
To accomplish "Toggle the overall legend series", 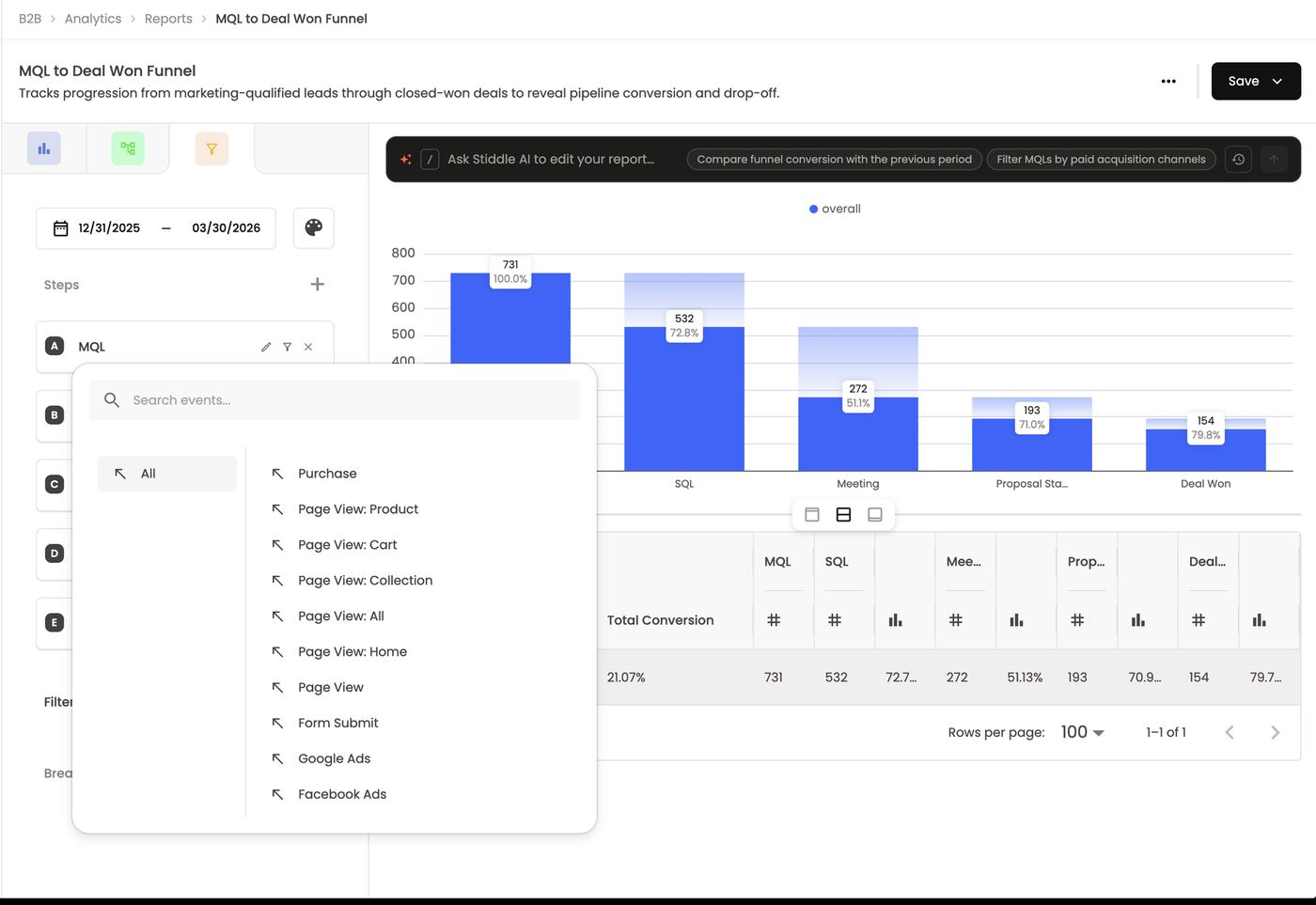I will [x=835, y=209].
